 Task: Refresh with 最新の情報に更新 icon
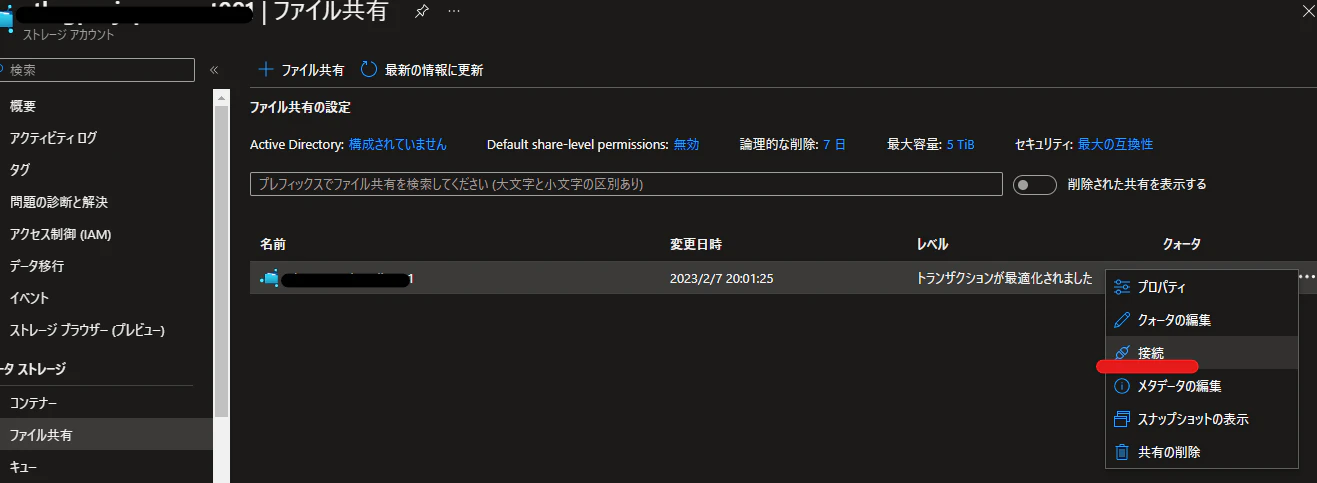click(368, 70)
